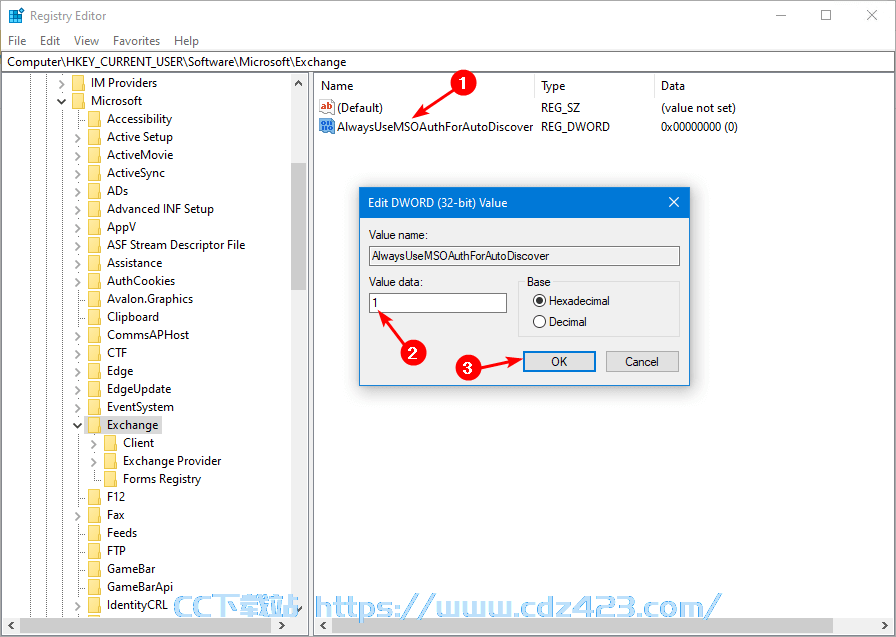The image size is (896, 637).
Task: Expand the Active Setup tree node
Action: coord(78,138)
